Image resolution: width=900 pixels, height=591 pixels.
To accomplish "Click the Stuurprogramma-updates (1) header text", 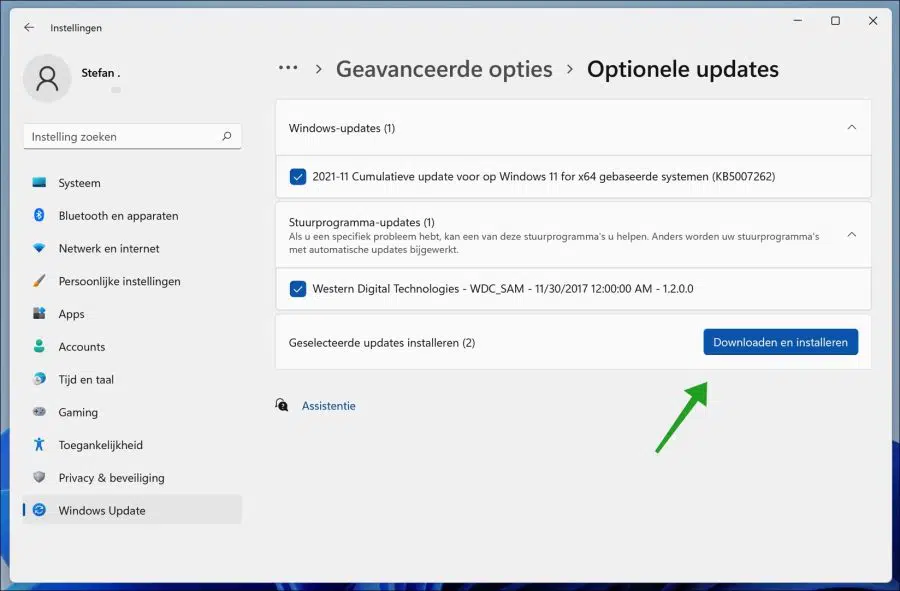I will pos(362,222).
